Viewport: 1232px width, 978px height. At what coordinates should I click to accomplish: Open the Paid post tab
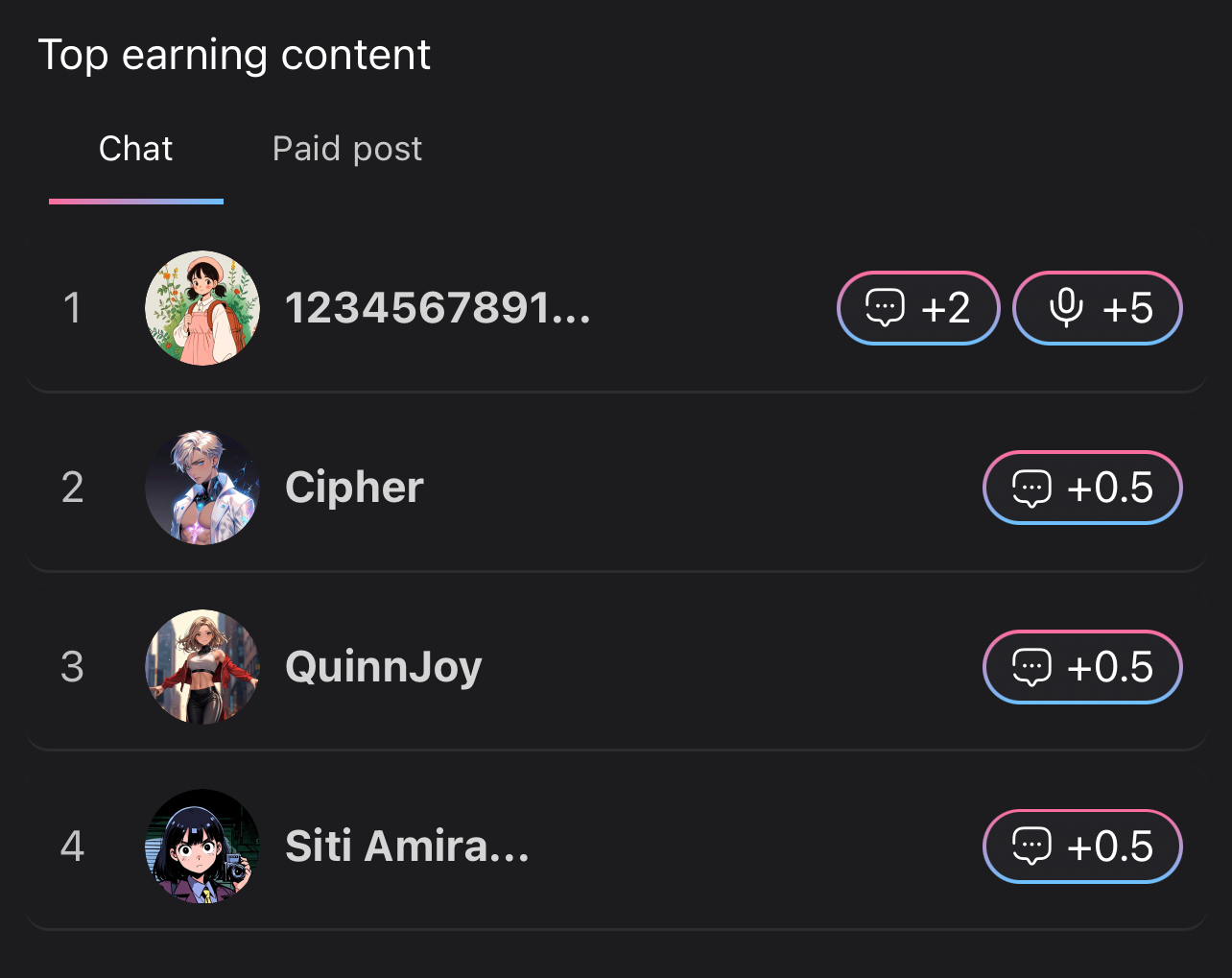pos(346,150)
